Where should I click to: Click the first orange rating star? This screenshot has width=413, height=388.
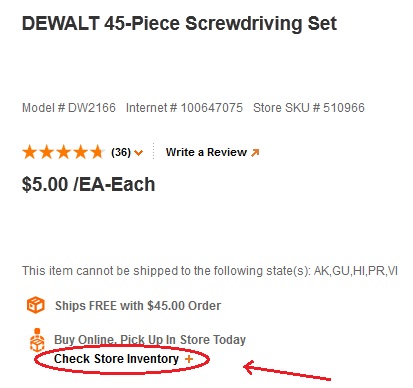click(x=30, y=152)
